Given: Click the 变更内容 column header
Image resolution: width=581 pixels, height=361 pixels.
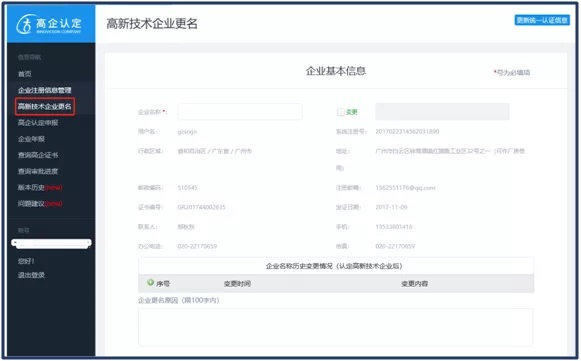Looking at the screenshot, I should coord(415,284).
